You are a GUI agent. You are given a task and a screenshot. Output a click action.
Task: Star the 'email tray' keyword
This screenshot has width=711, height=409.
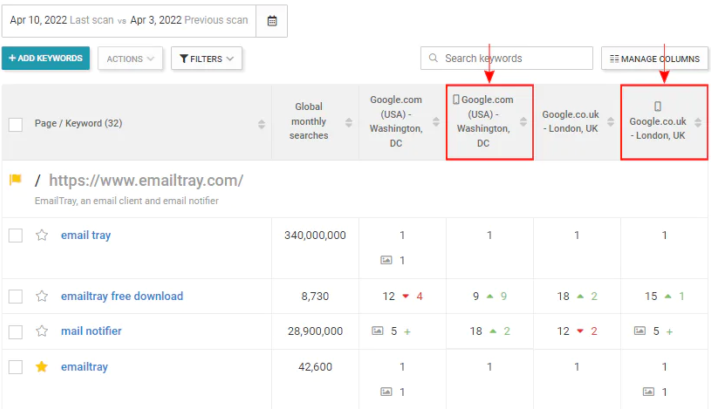(42, 236)
